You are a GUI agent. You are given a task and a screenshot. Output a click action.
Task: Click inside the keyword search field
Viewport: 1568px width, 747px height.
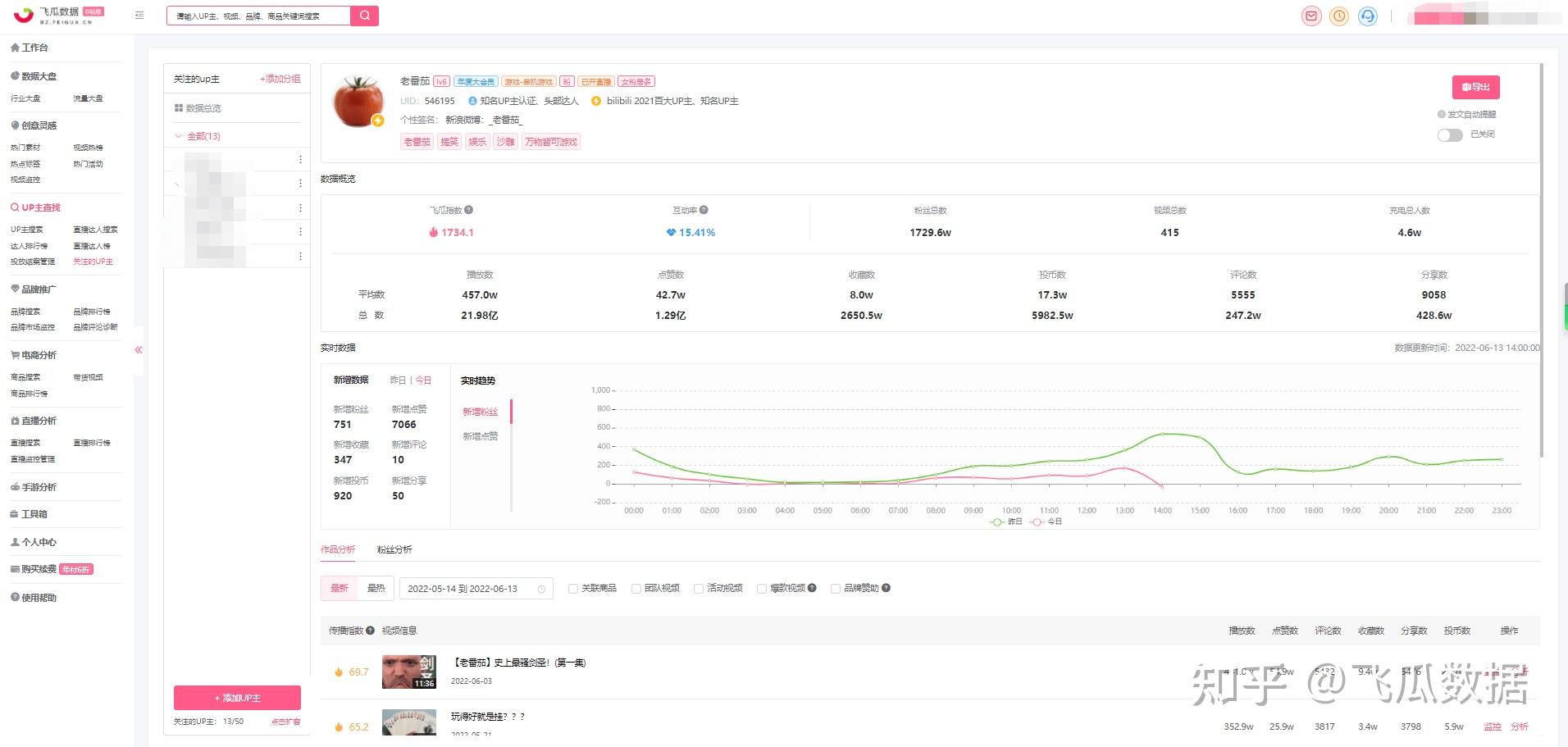(x=258, y=16)
